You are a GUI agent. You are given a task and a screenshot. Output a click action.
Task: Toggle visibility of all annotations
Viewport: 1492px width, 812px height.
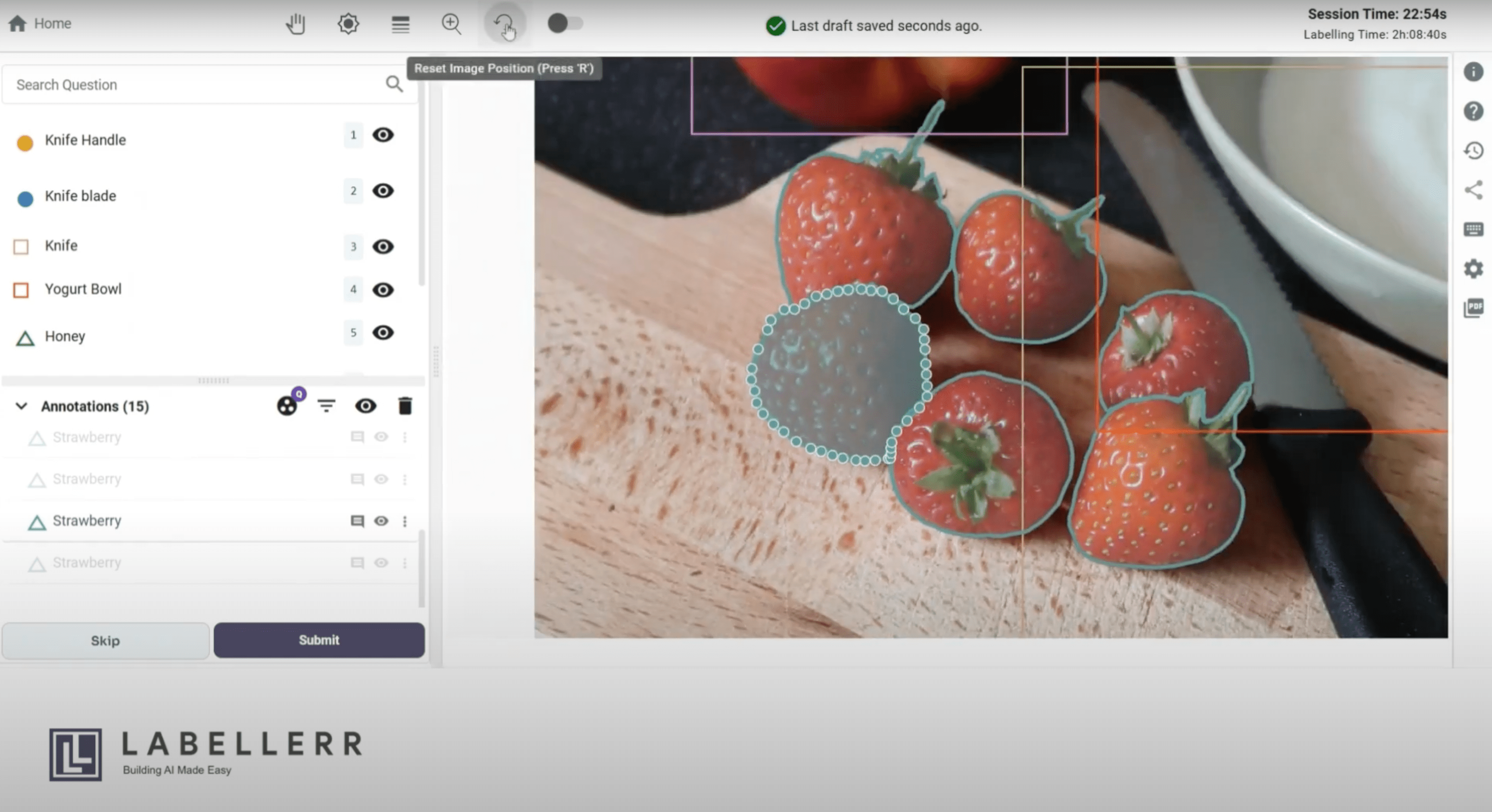(366, 406)
